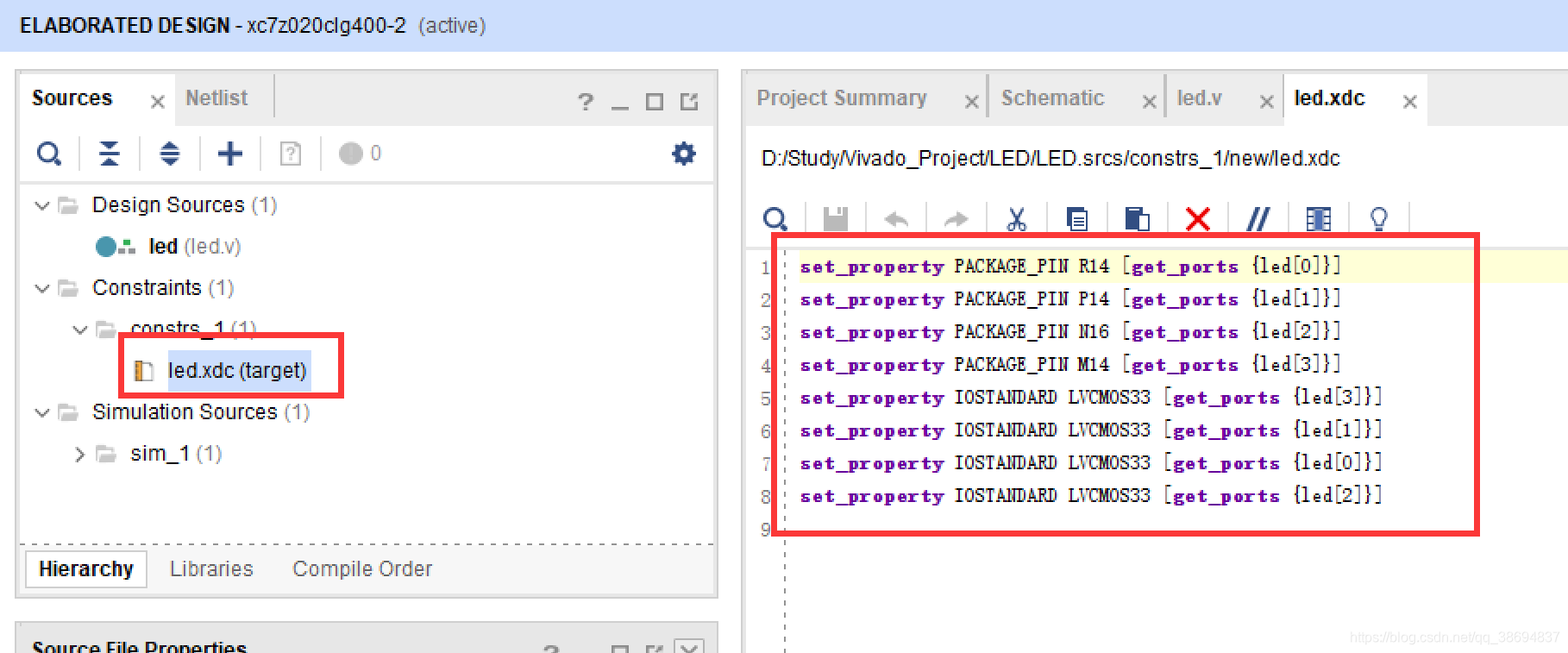Select the led.xdc editor tab
The width and height of the screenshot is (1568, 653).
(x=1329, y=98)
